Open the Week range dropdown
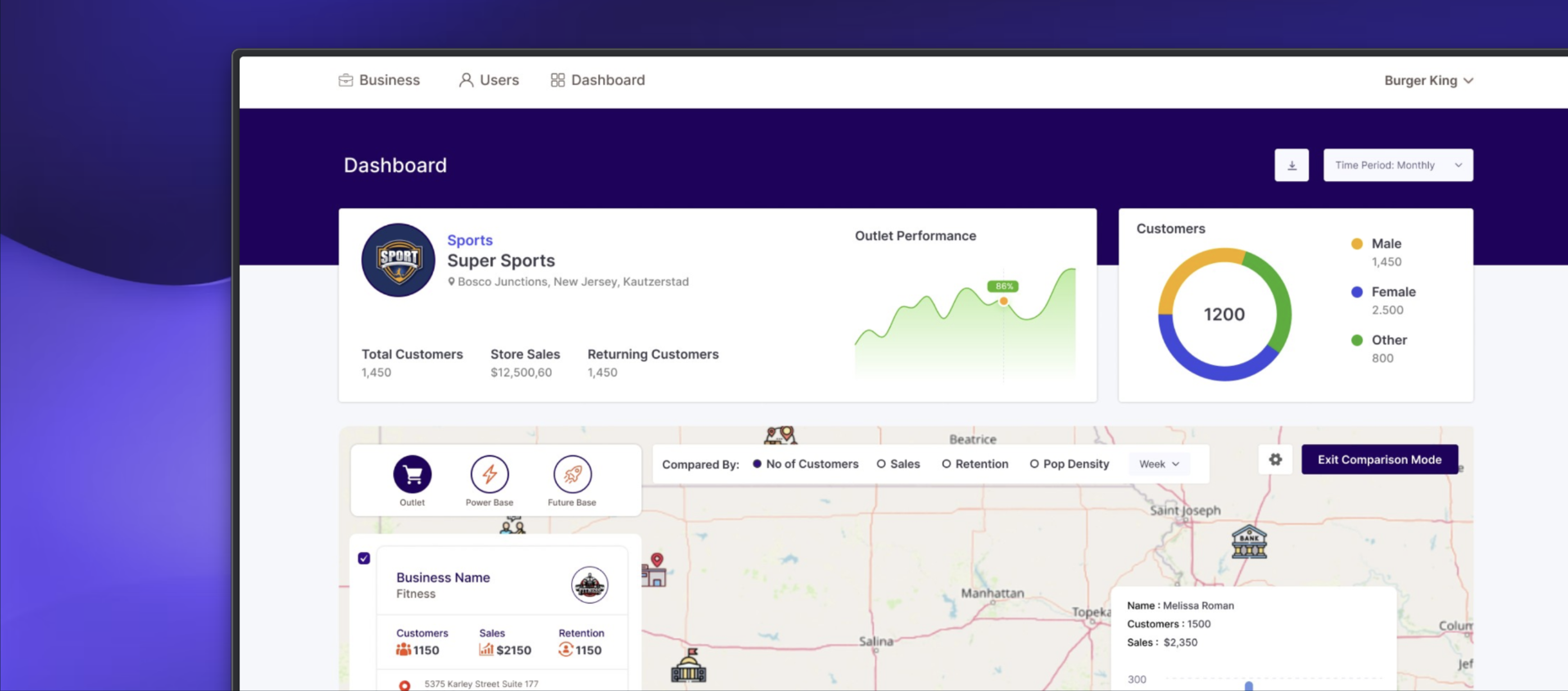Viewport: 1568px width, 691px height. click(1159, 463)
